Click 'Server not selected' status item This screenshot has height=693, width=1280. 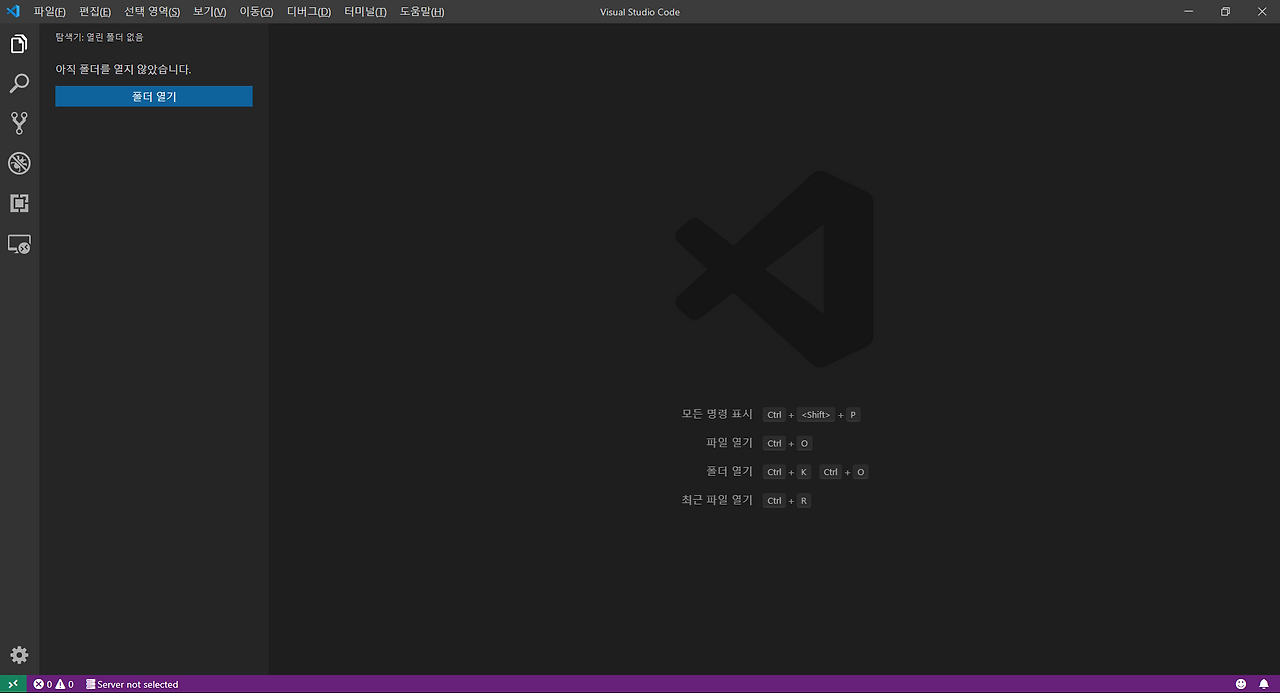click(x=132, y=684)
